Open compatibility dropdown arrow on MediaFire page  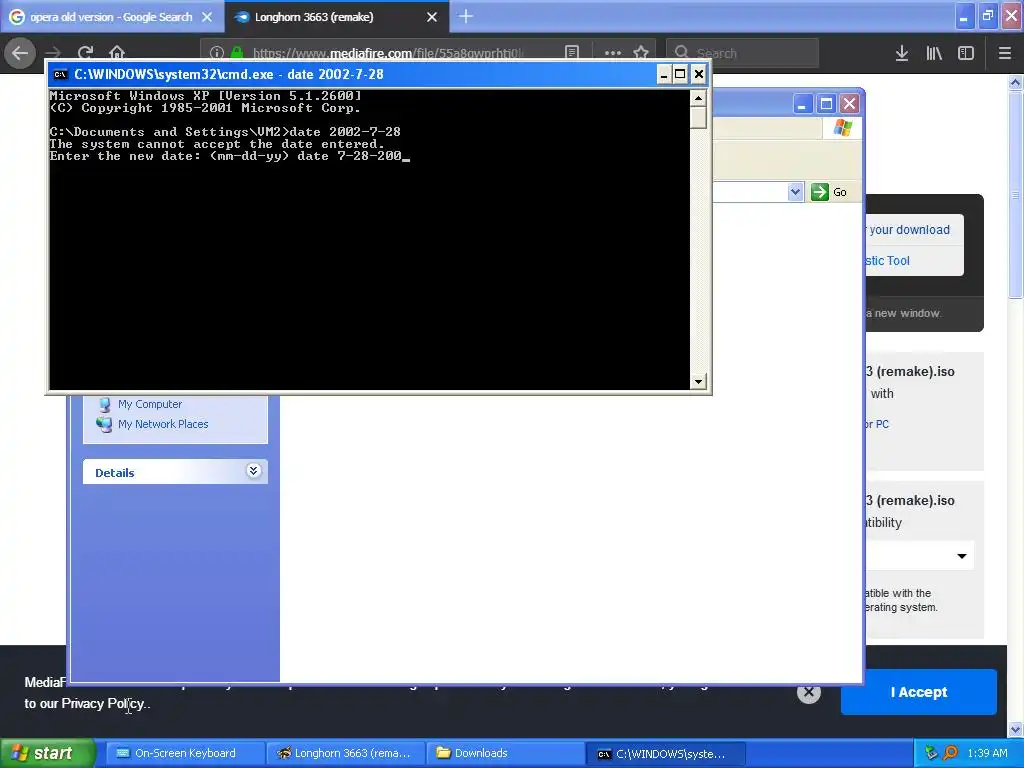click(961, 556)
